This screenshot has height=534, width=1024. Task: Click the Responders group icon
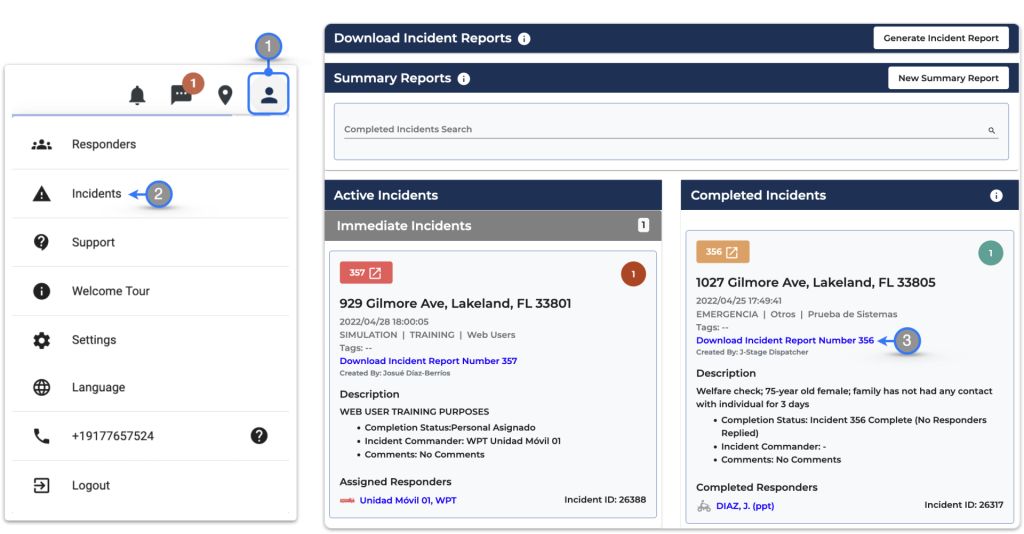(x=42, y=144)
